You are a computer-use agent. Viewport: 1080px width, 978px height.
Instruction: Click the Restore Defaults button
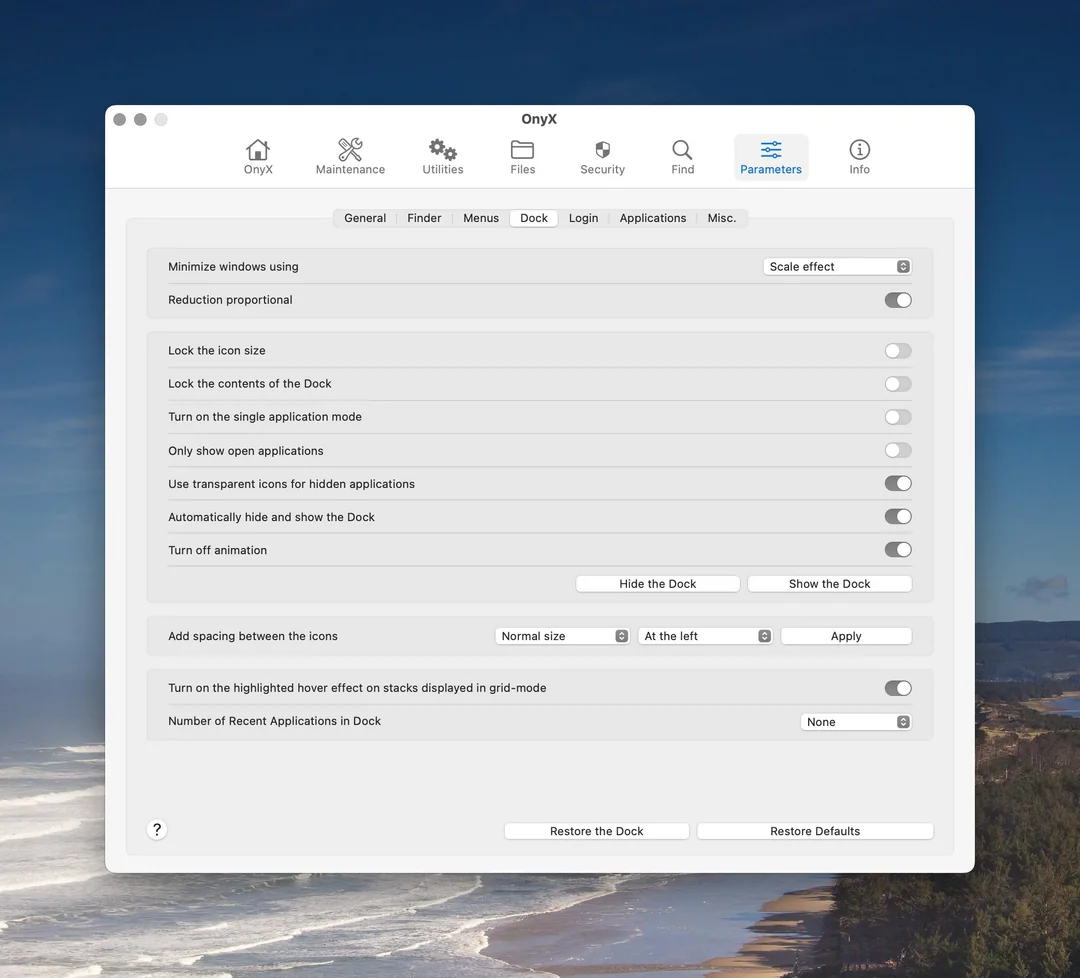tap(814, 830)
